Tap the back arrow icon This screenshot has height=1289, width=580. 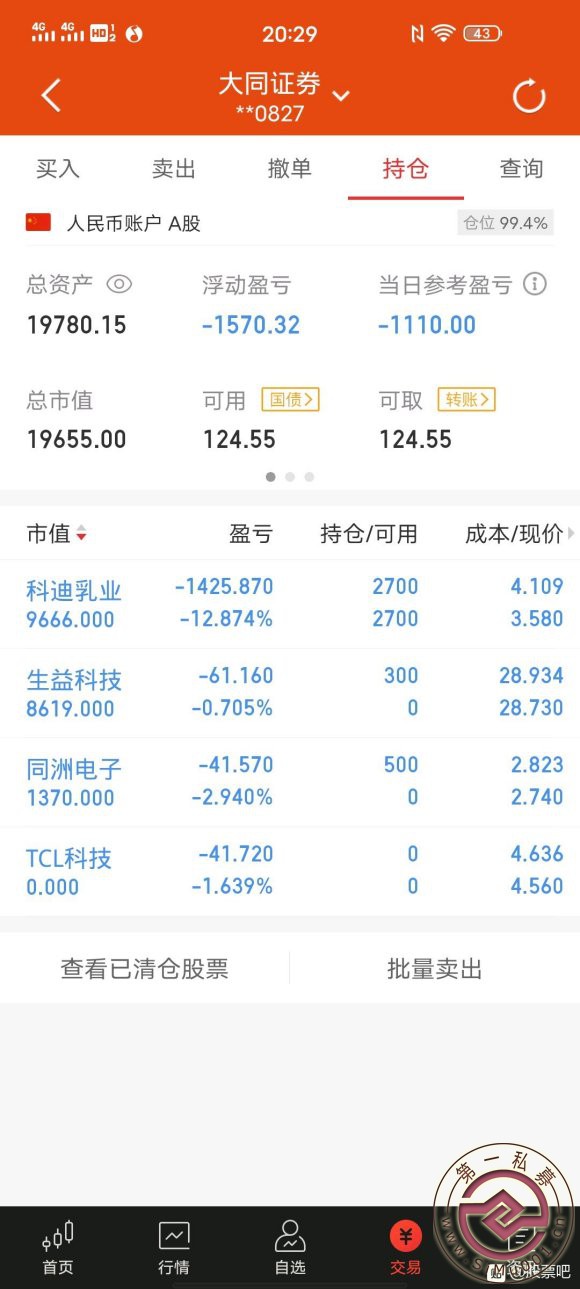pos(51,96)
